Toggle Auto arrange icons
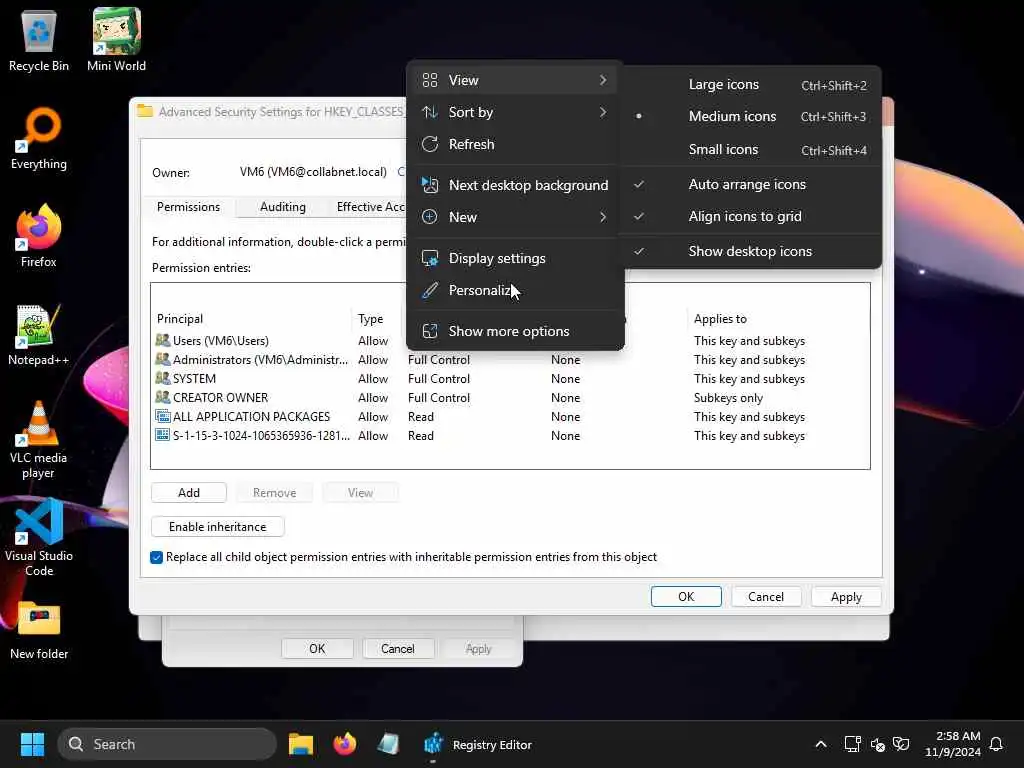The width and height of the screenshot is (1024, 768). [751, 185]
